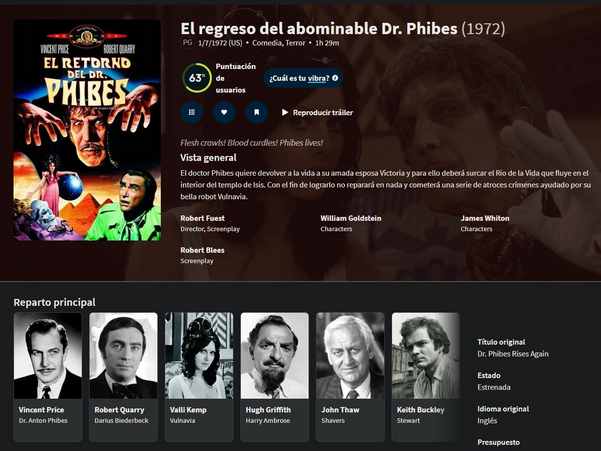
Task: Mark movie as favorite heart icon
Action: 224,112
